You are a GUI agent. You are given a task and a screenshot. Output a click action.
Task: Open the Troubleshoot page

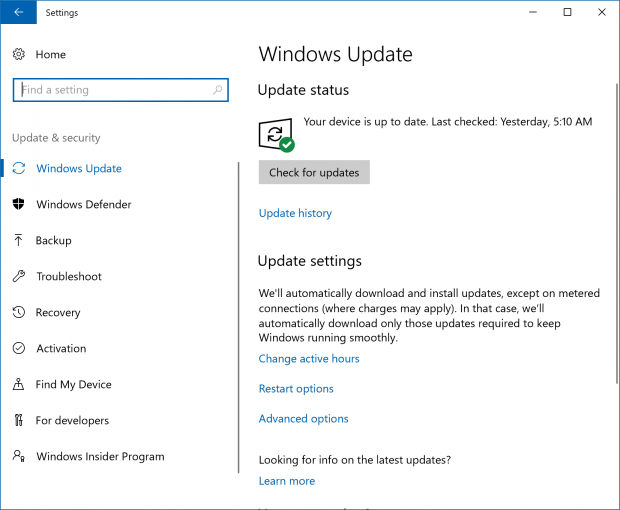pyautogui.click(x=69, y=276)
